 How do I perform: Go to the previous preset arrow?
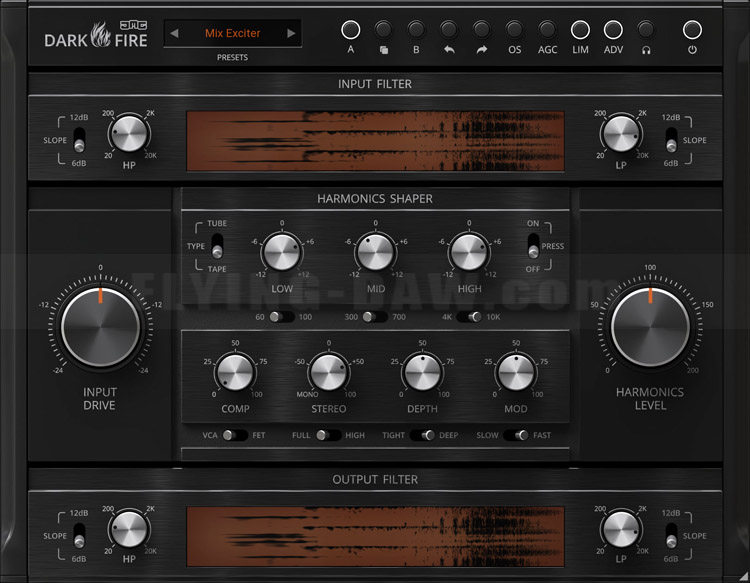click(175, 33)
